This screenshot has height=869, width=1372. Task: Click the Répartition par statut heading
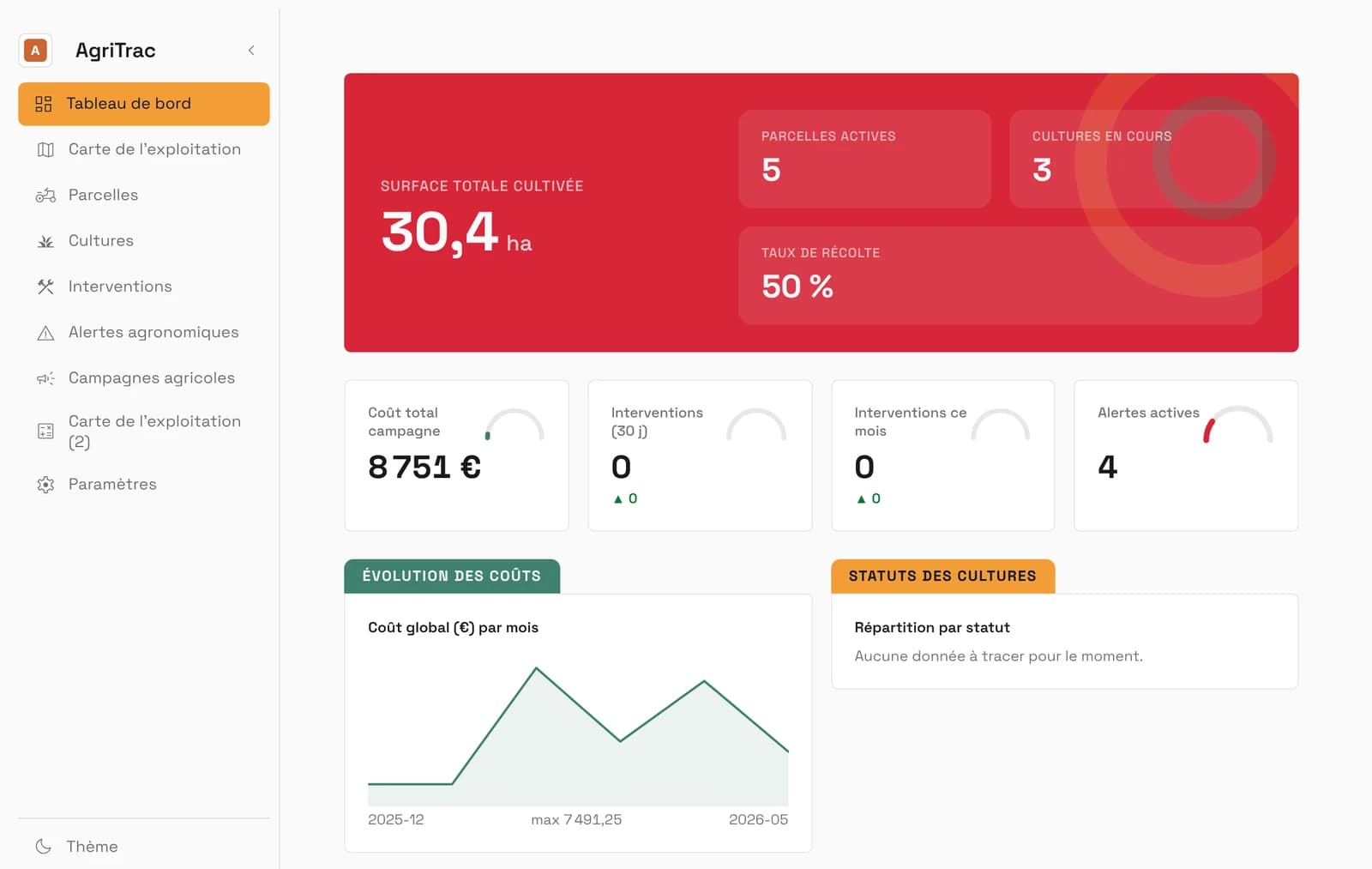pos(932,628)
